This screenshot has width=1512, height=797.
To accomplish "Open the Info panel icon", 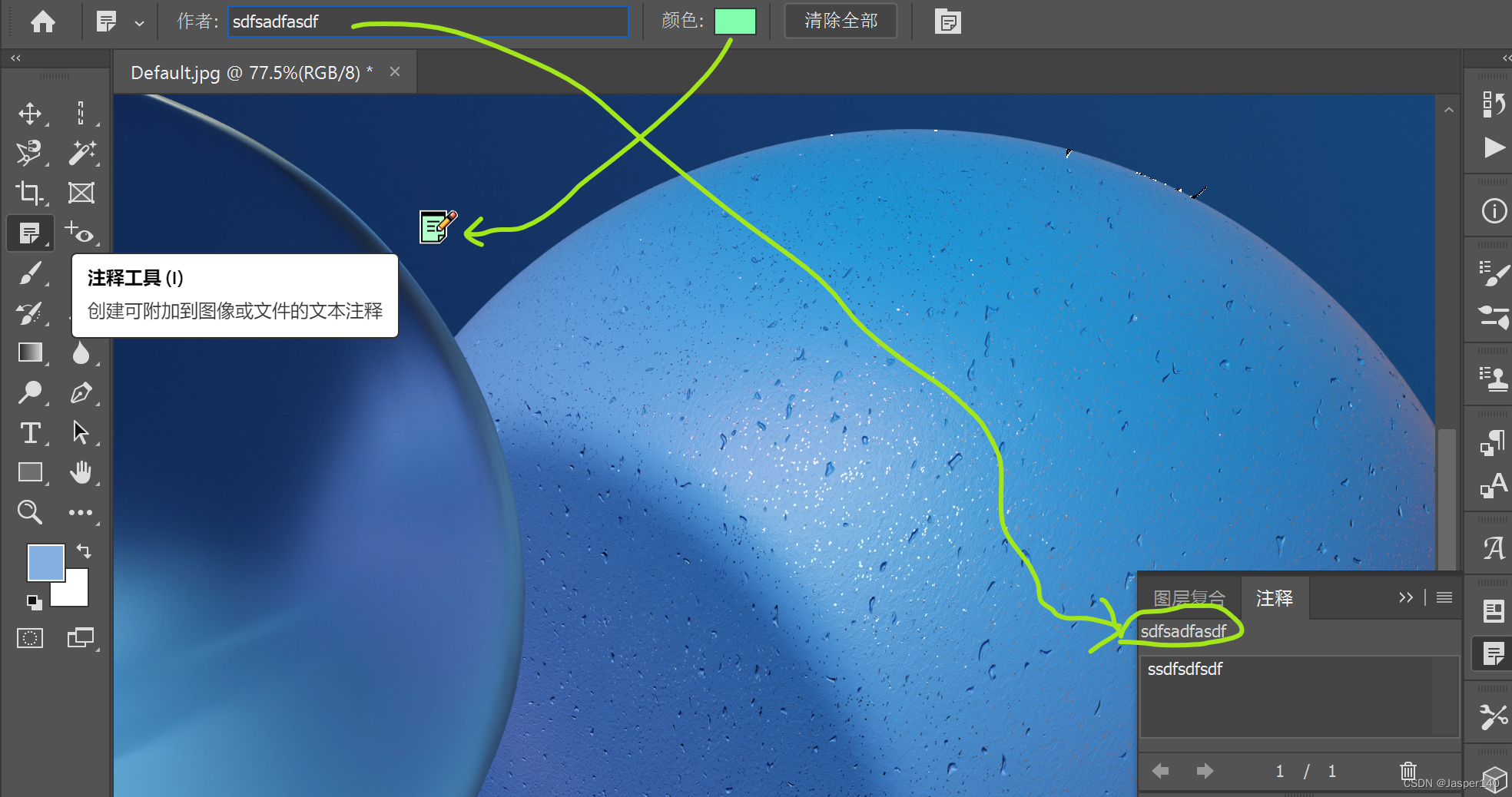I will [x=1494, y=210].
